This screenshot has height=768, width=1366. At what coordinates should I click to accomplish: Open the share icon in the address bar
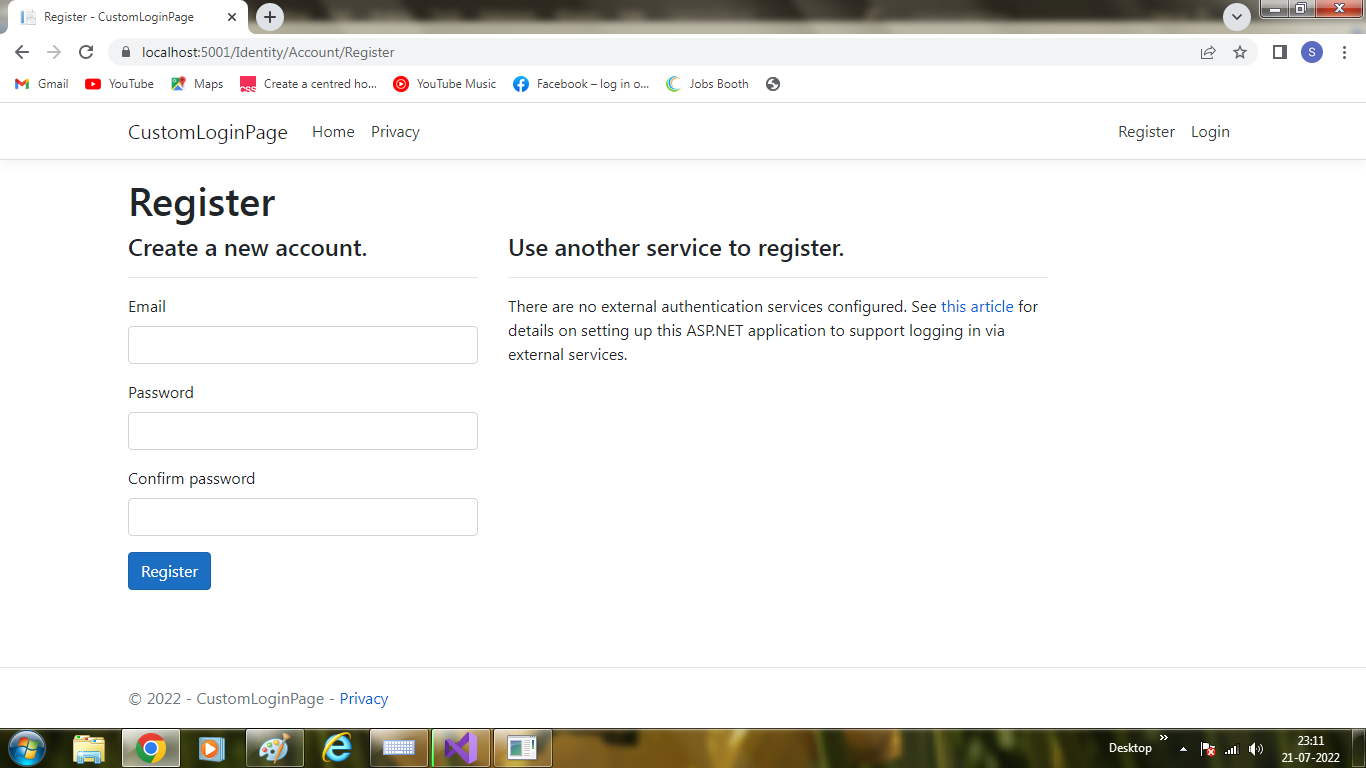tap(1208, 52)
